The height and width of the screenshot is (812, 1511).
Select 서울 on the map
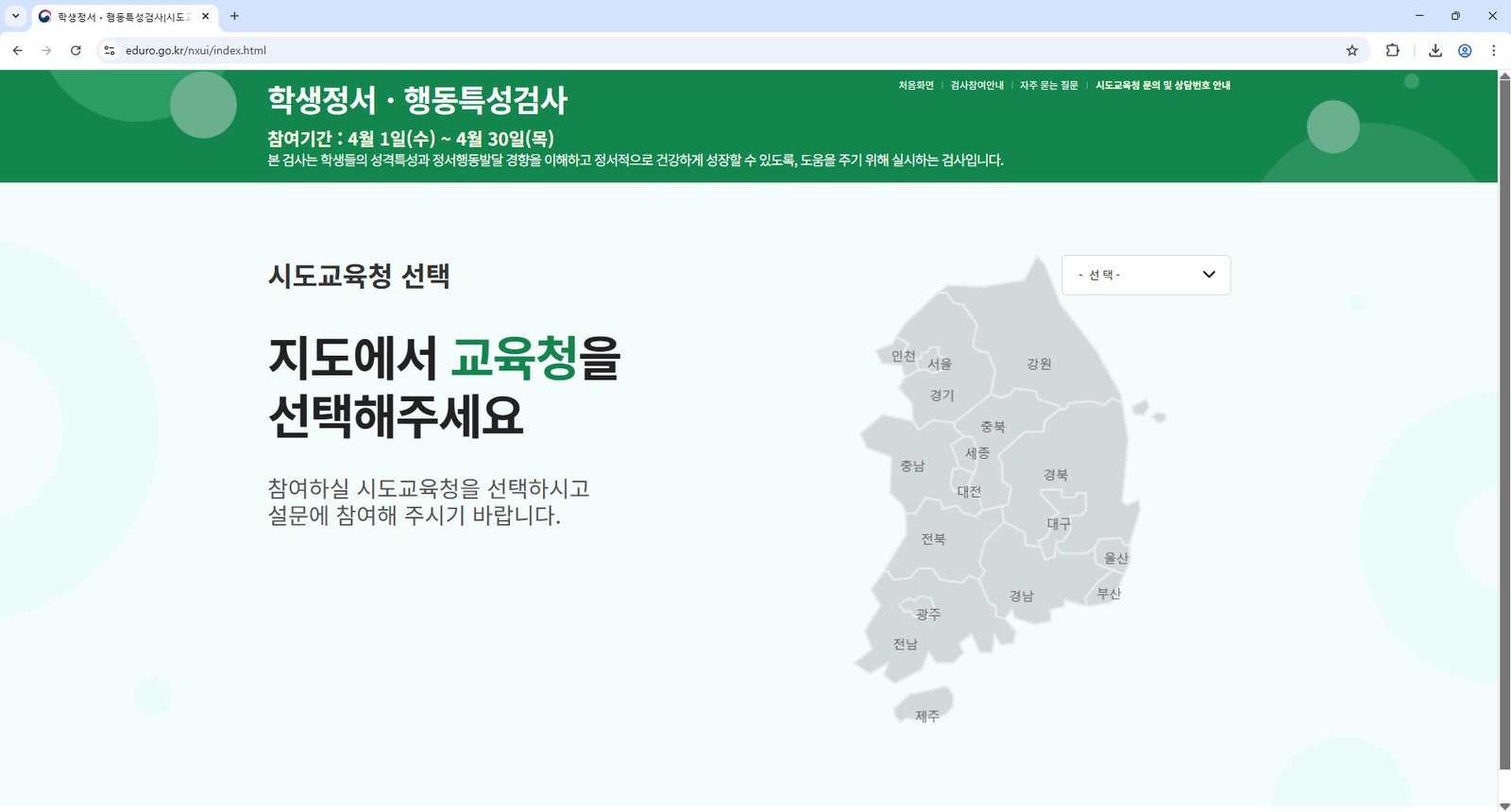(939, 364)
